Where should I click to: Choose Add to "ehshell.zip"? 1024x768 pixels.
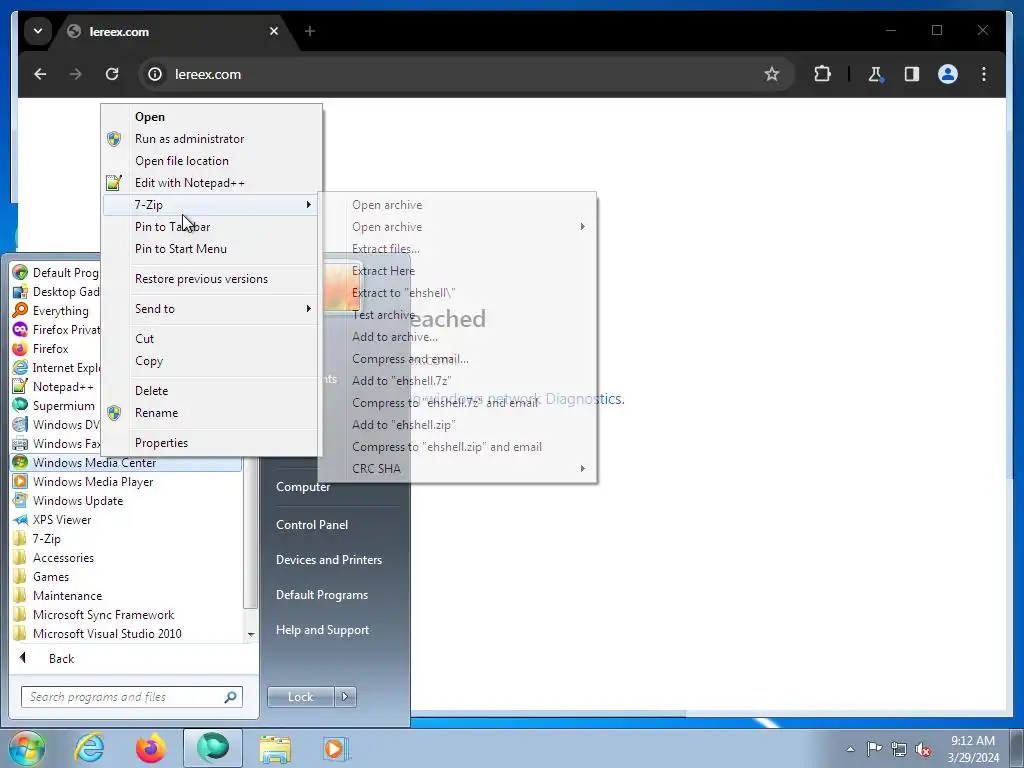[457, 424]
